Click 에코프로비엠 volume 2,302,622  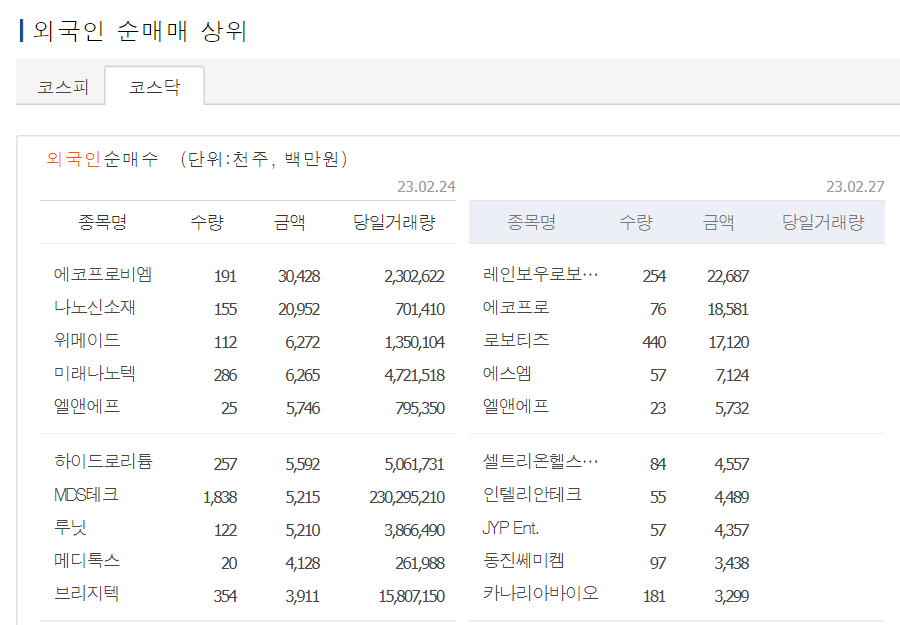click(x=414, y=277)
